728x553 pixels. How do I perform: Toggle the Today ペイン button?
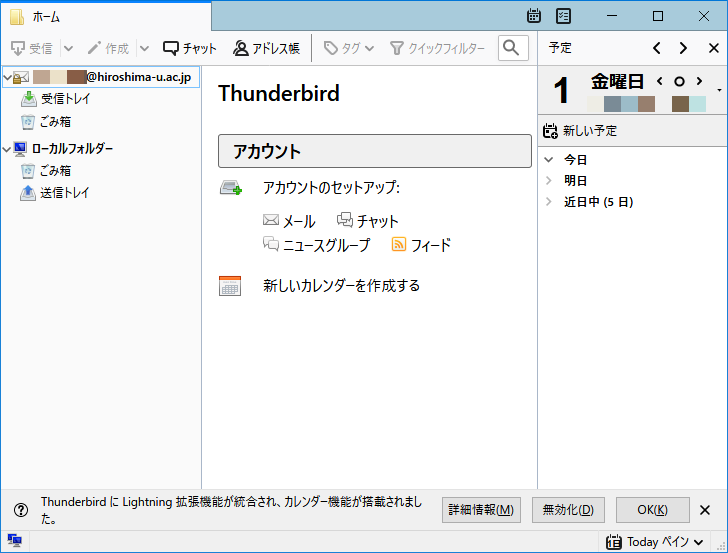click(x=654, y=542)
